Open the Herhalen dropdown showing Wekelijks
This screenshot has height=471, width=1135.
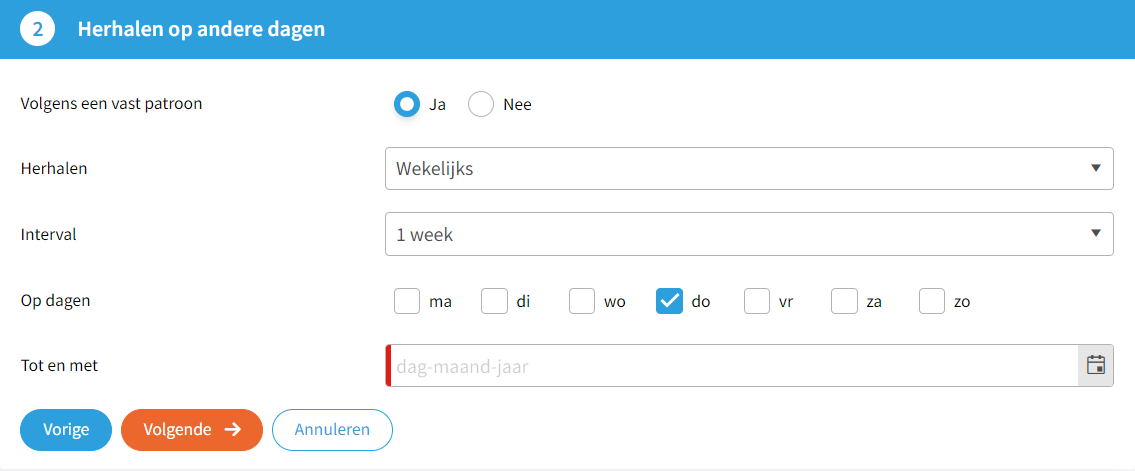tap(740, 169)
